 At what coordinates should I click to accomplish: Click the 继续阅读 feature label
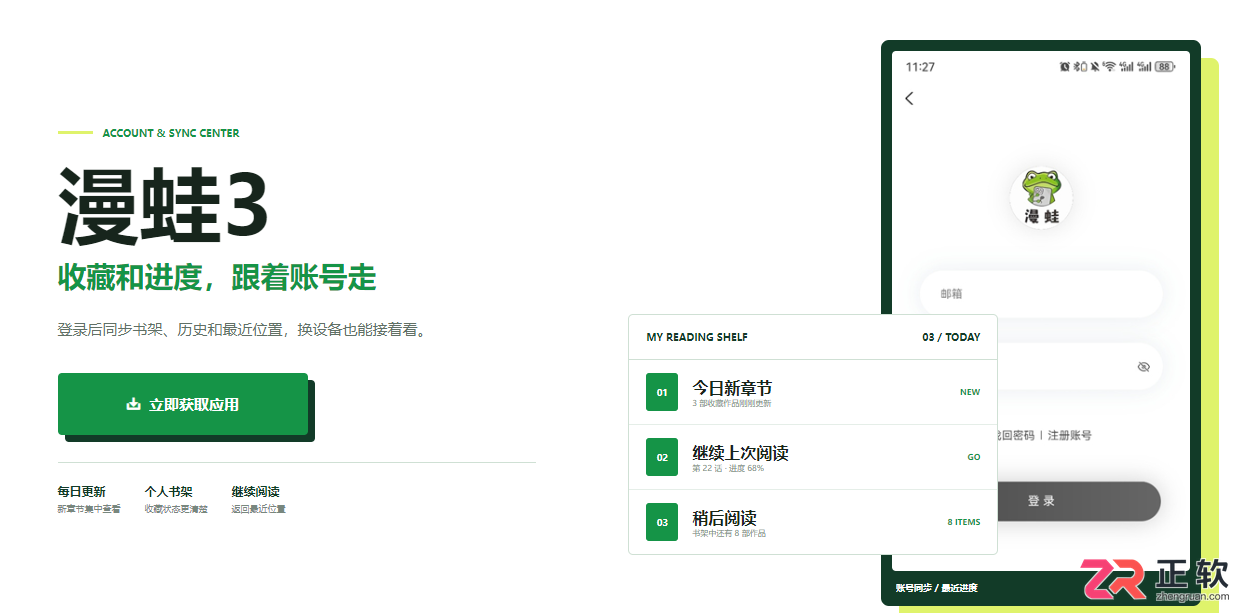256,492
